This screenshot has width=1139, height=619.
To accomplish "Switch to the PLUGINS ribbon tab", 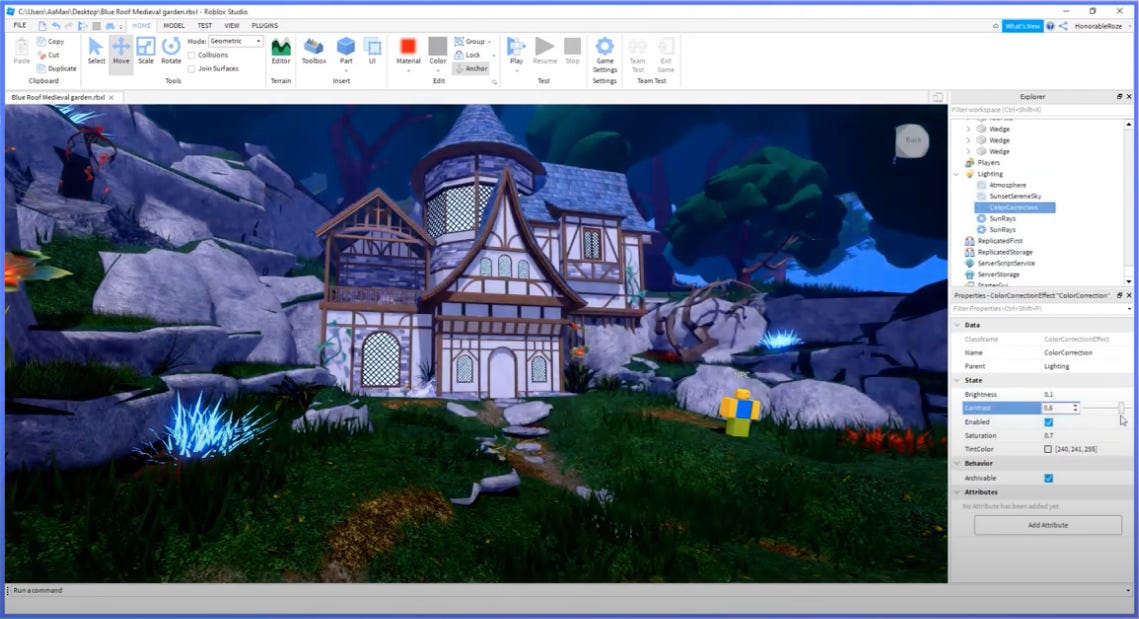I will [x=264, y=25].
